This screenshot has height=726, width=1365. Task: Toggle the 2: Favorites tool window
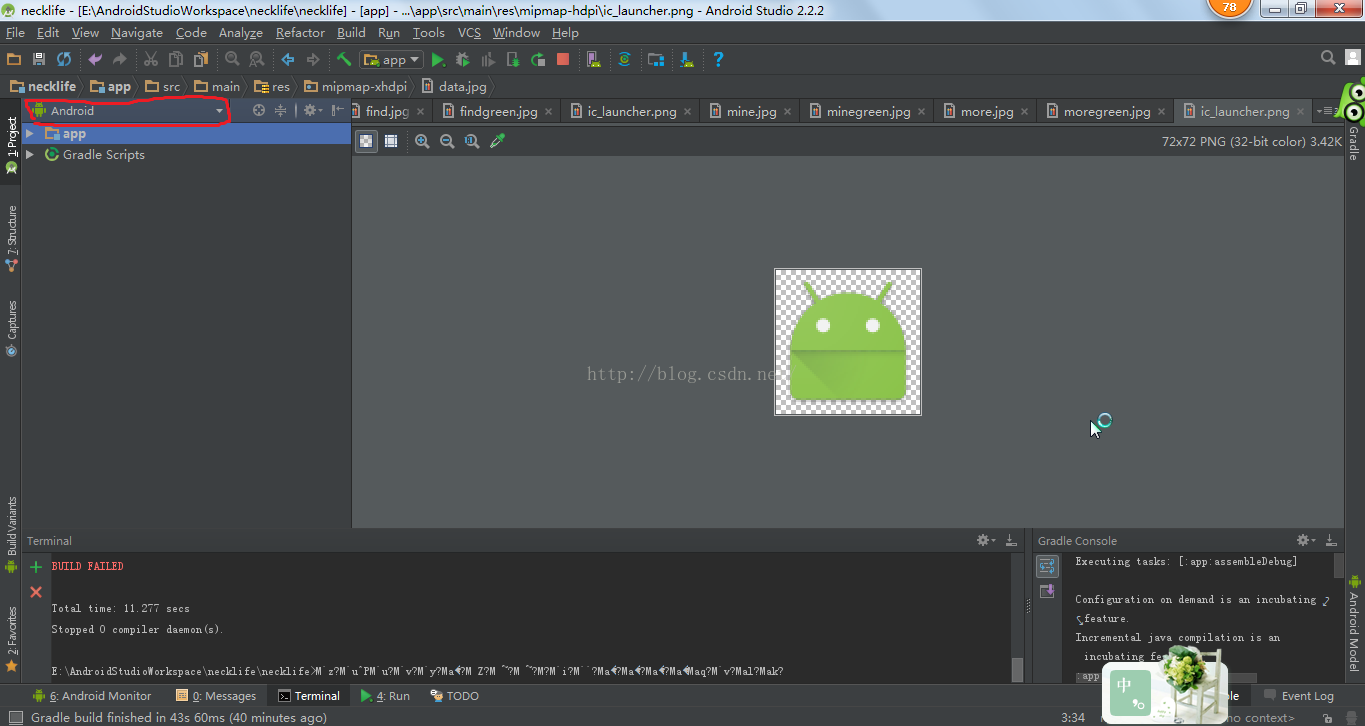(12, 638)
